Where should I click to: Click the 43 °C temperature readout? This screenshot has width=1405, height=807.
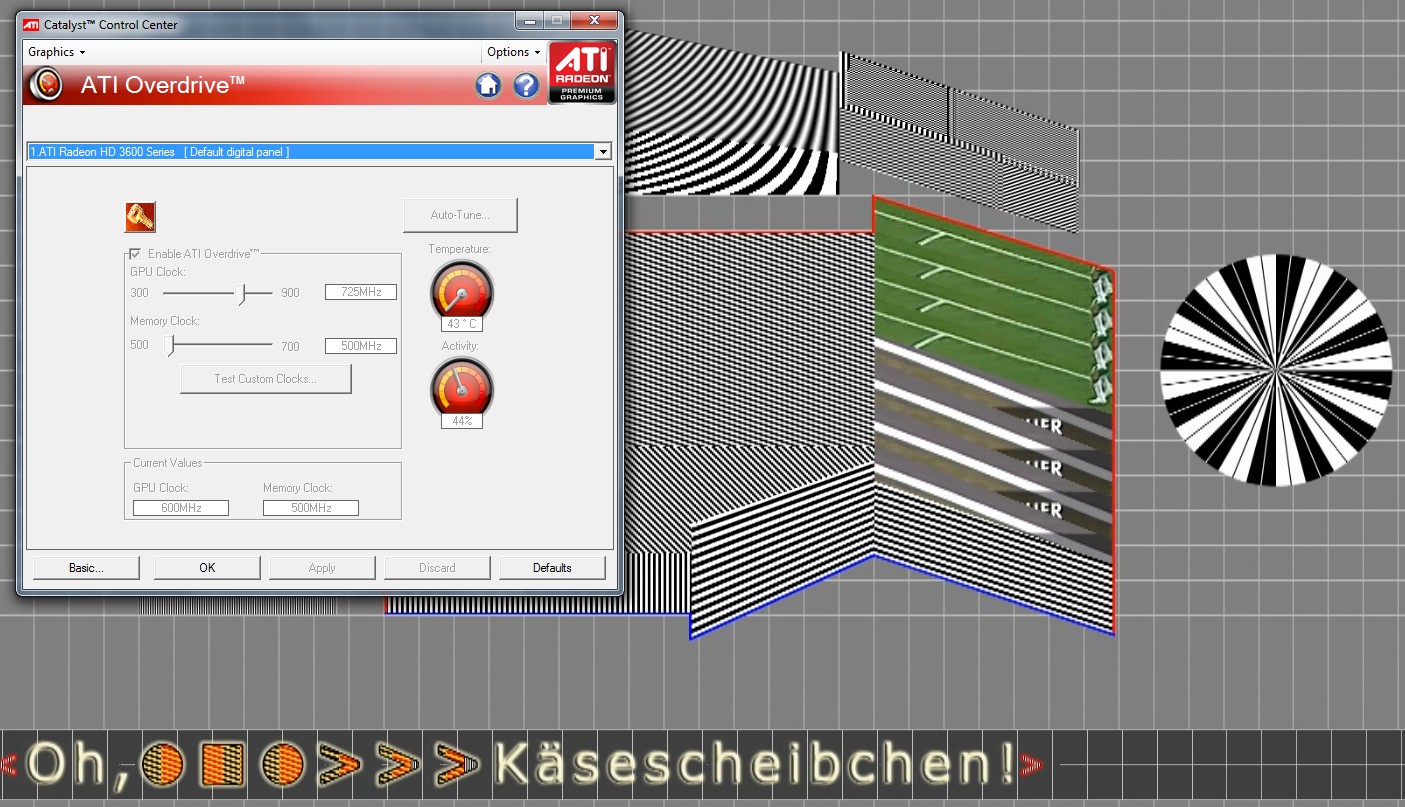462,324
